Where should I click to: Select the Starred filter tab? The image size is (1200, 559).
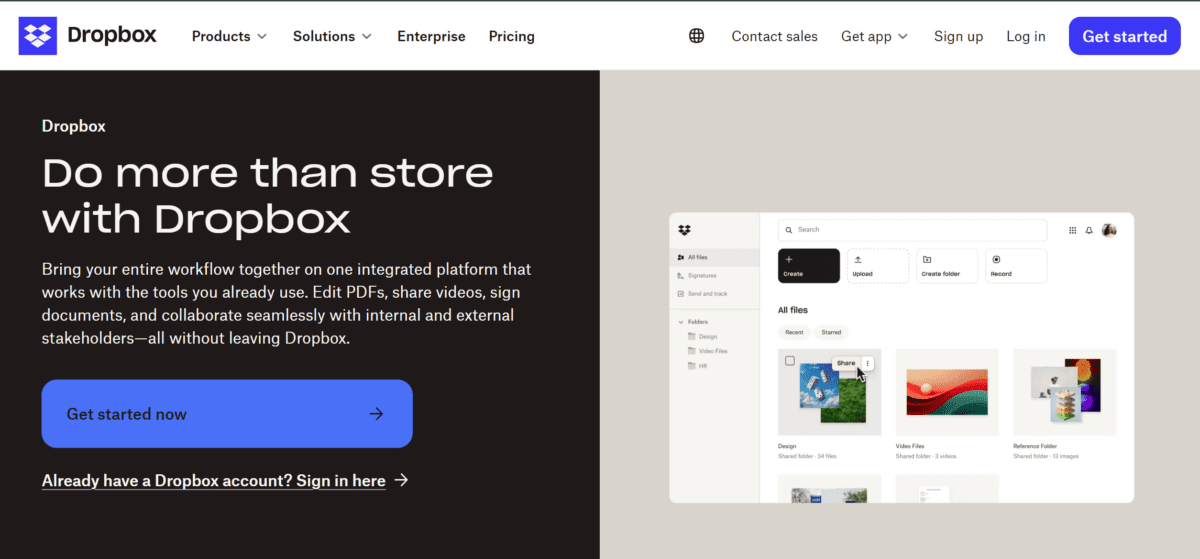831,332
